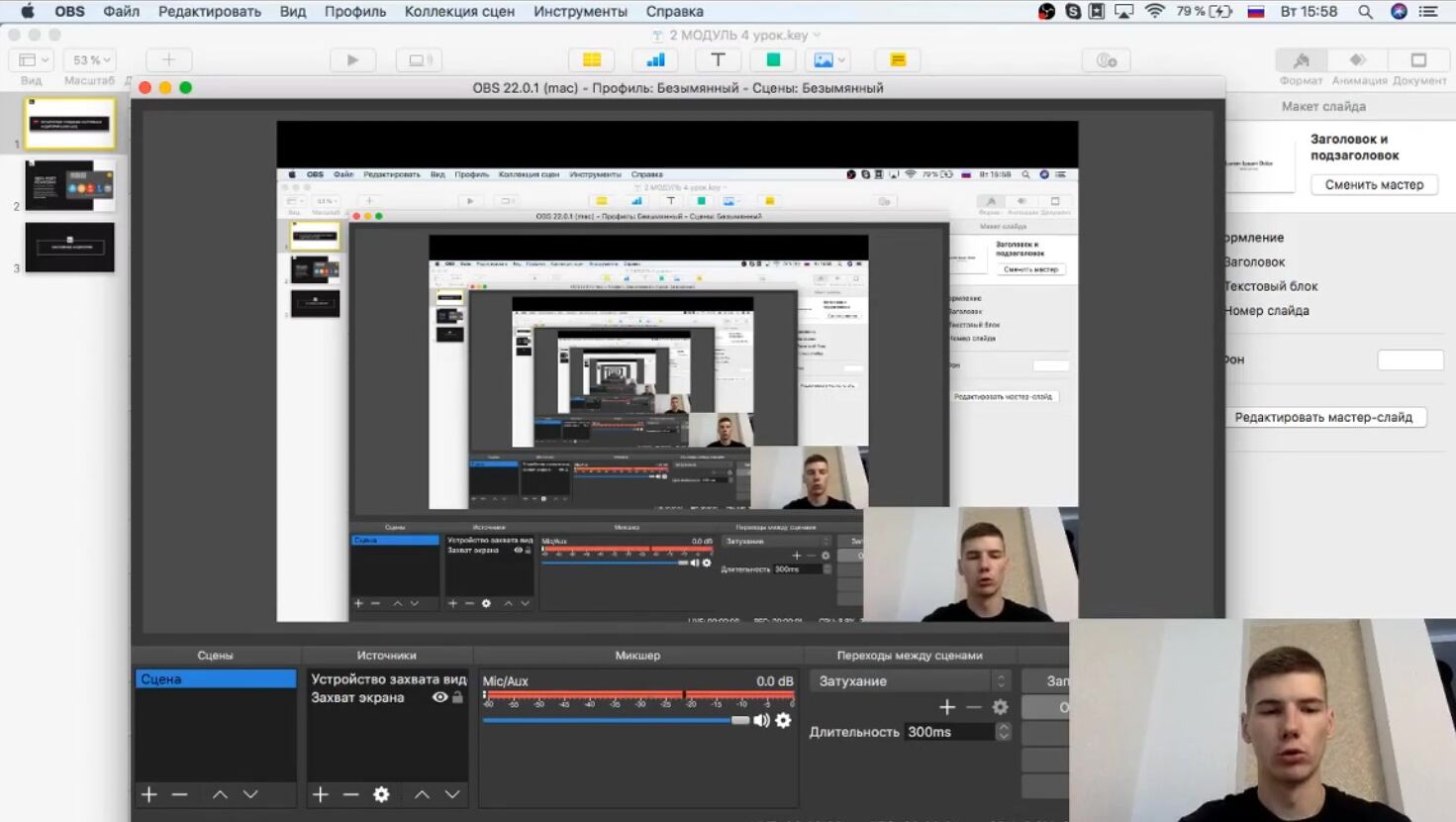Click the Wi-Fi status icon

pos(1154,12)
